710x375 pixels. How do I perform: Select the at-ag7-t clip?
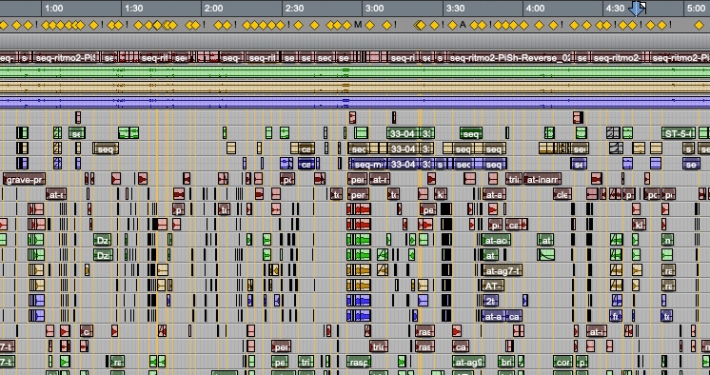click(502, 271)
